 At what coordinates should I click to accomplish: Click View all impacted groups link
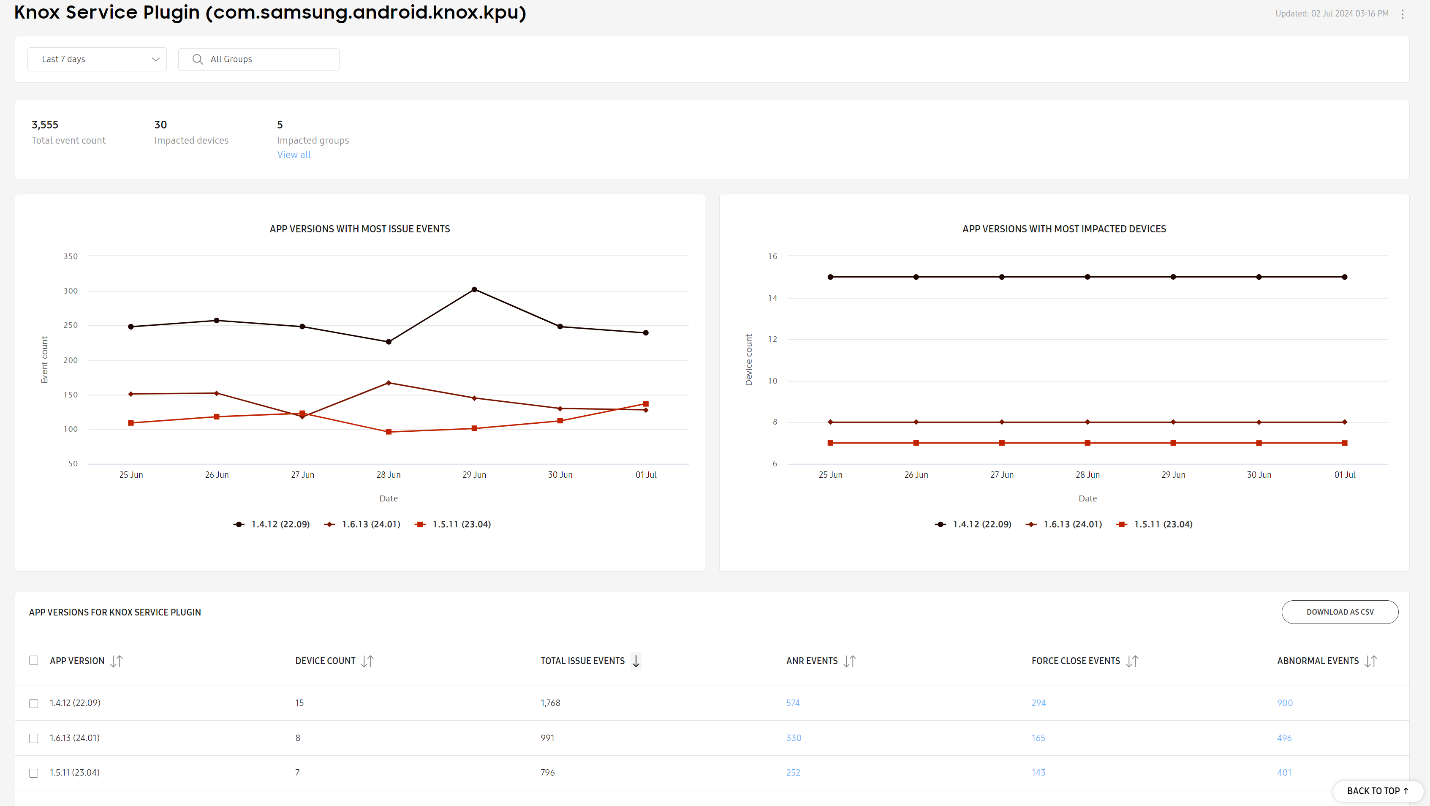point(294,155)
